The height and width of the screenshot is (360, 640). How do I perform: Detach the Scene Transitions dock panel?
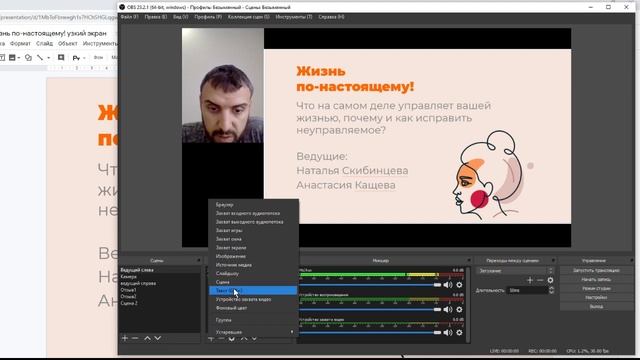click(553, 260)
